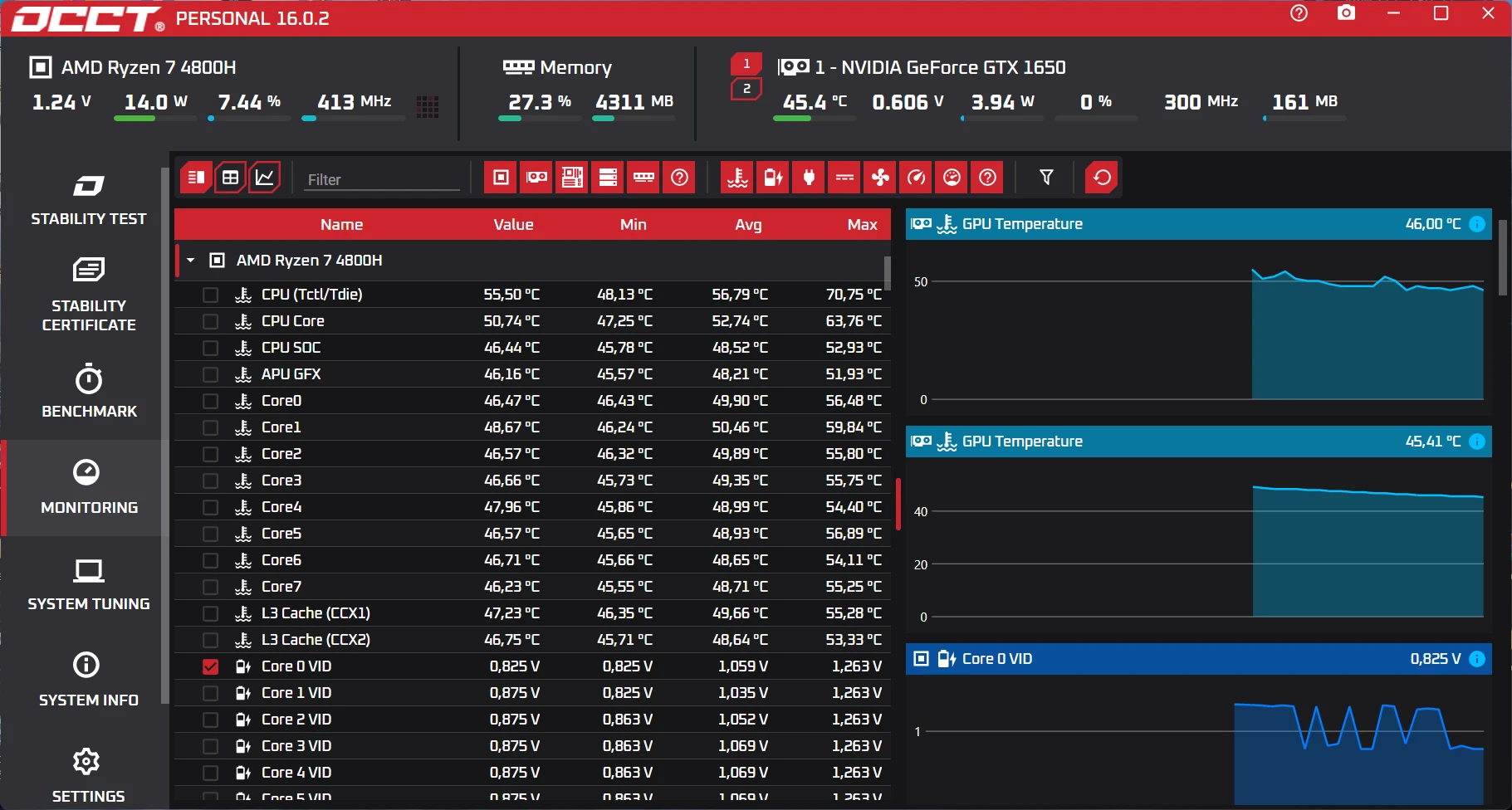Go to the System Tuning section
The height and width of the screenshot is (810, 1512).
[88, 585]
